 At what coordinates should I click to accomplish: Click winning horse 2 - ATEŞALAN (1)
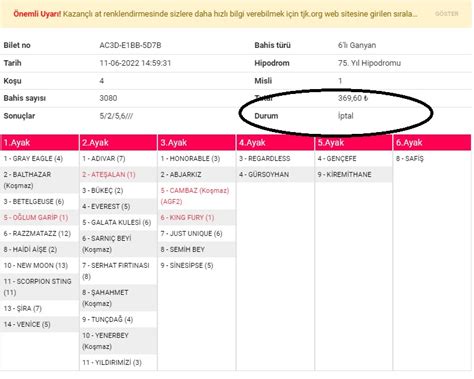118,175
